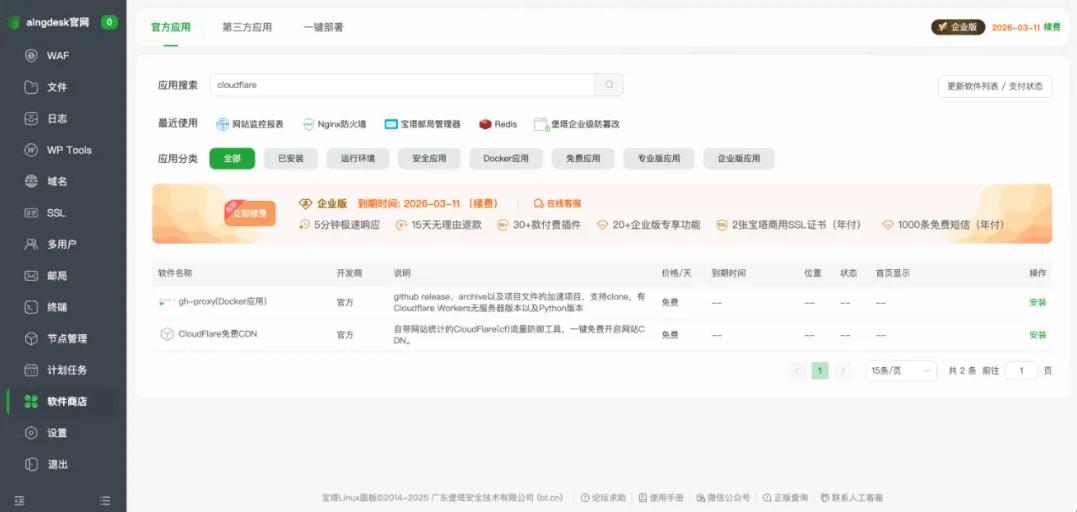Screen dimensions: 1077x512
Task: Click the green notification badge showing 0
Action: pos(109,22)
